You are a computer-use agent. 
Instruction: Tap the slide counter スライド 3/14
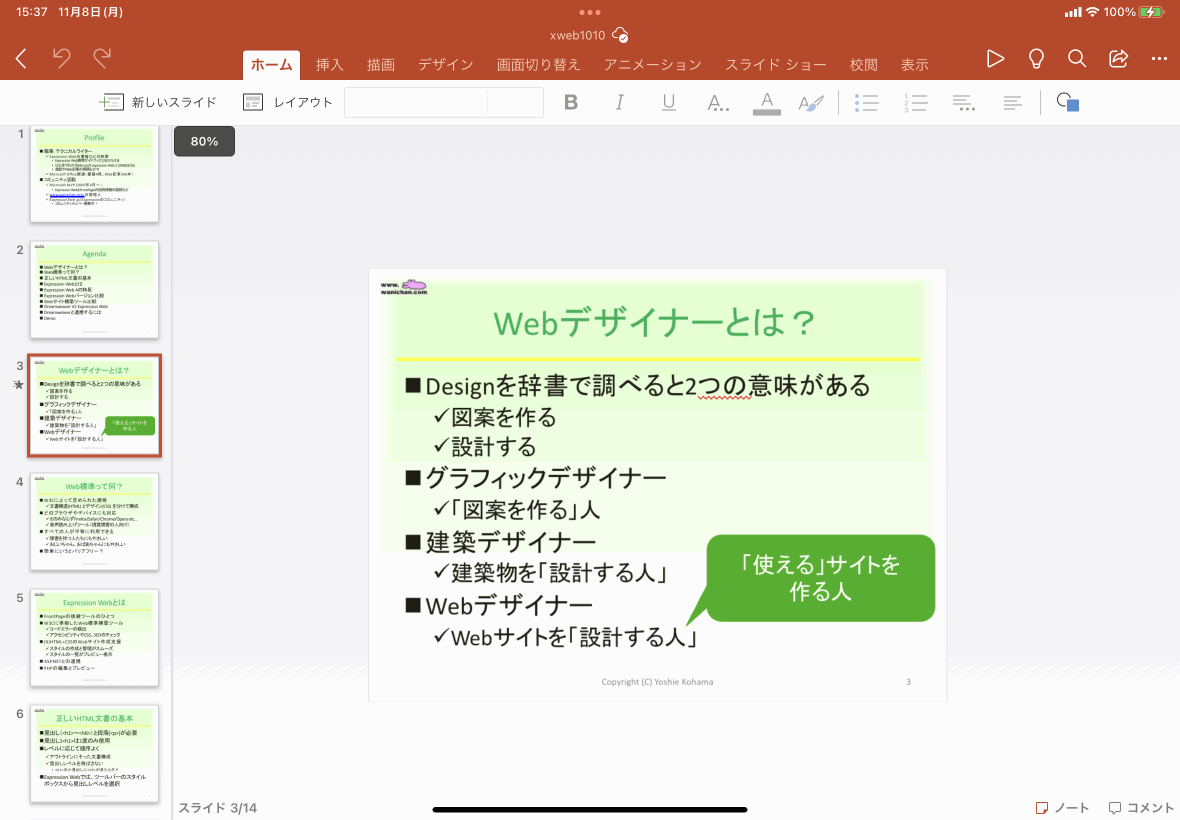coord(217,808)
